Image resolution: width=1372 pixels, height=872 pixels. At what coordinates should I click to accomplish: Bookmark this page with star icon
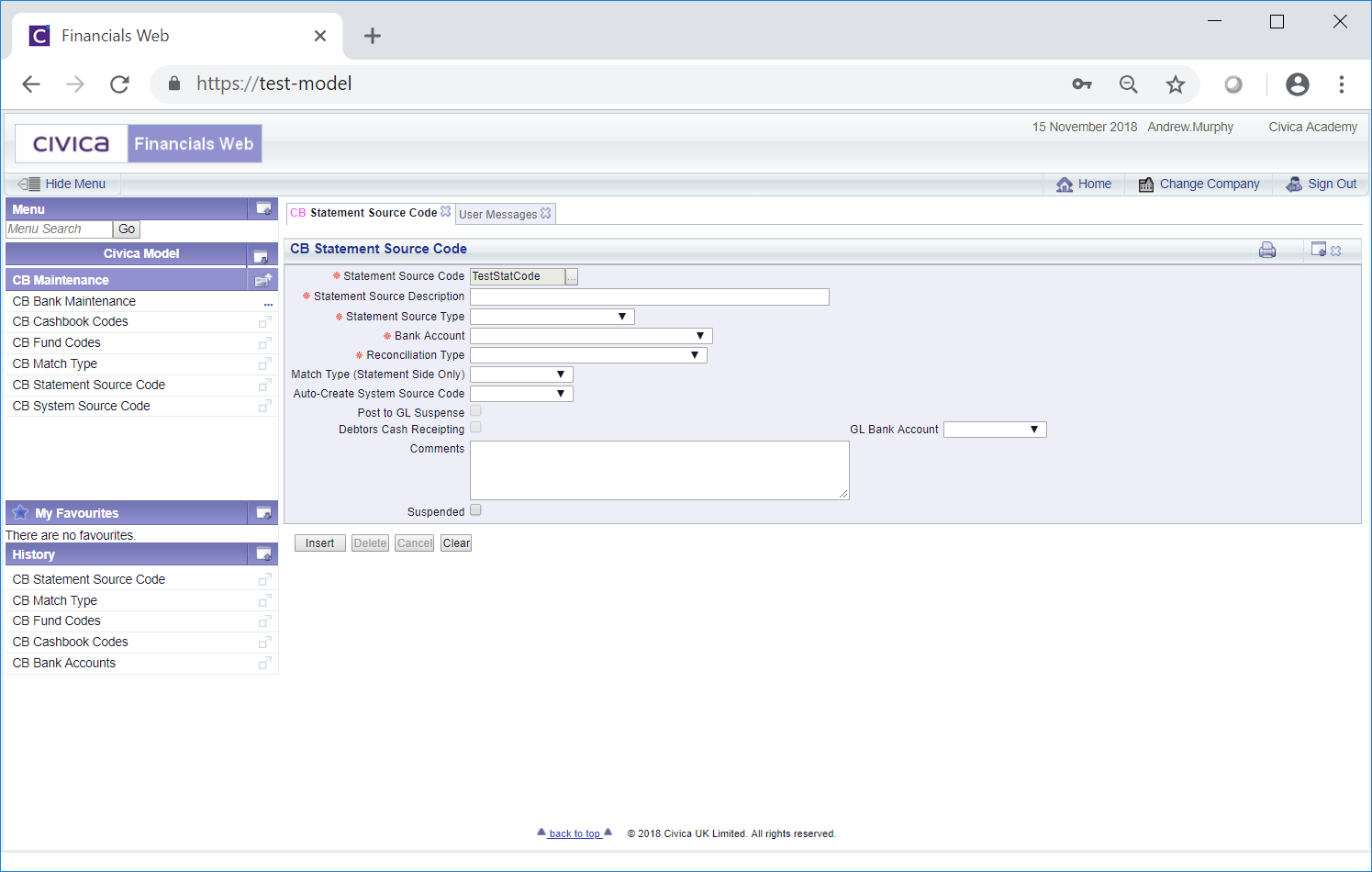1176,84
